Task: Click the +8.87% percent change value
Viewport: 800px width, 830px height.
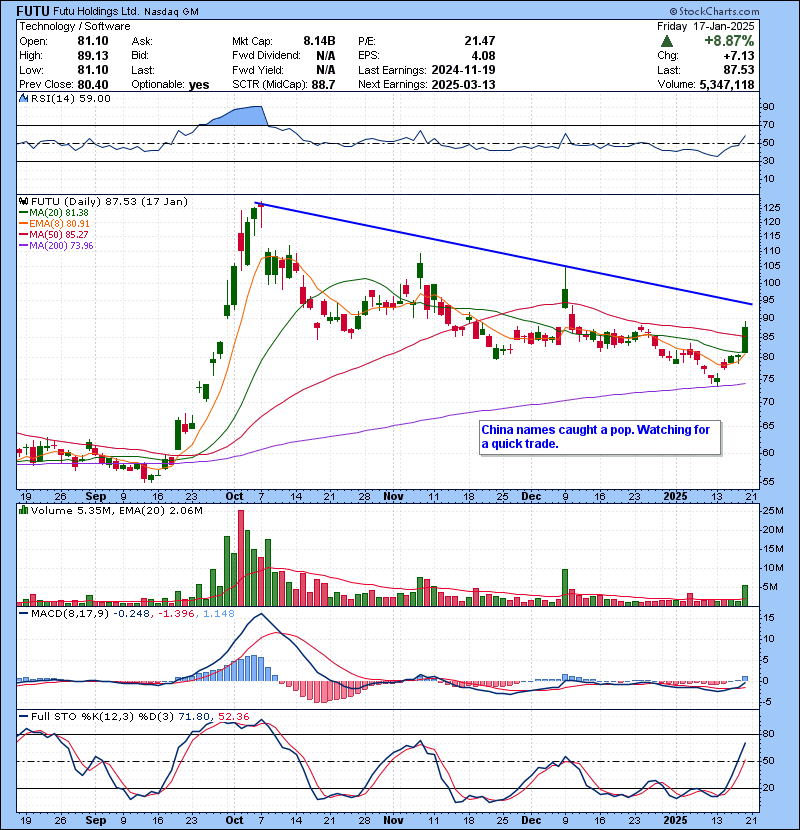Action: pyautogui.click(x=729, y=41)
